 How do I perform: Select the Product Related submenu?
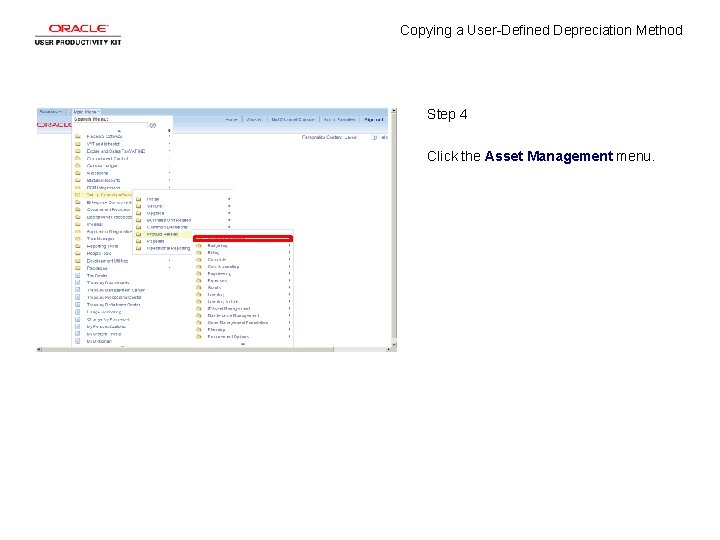pyautogui.click(x=162, y=234)
